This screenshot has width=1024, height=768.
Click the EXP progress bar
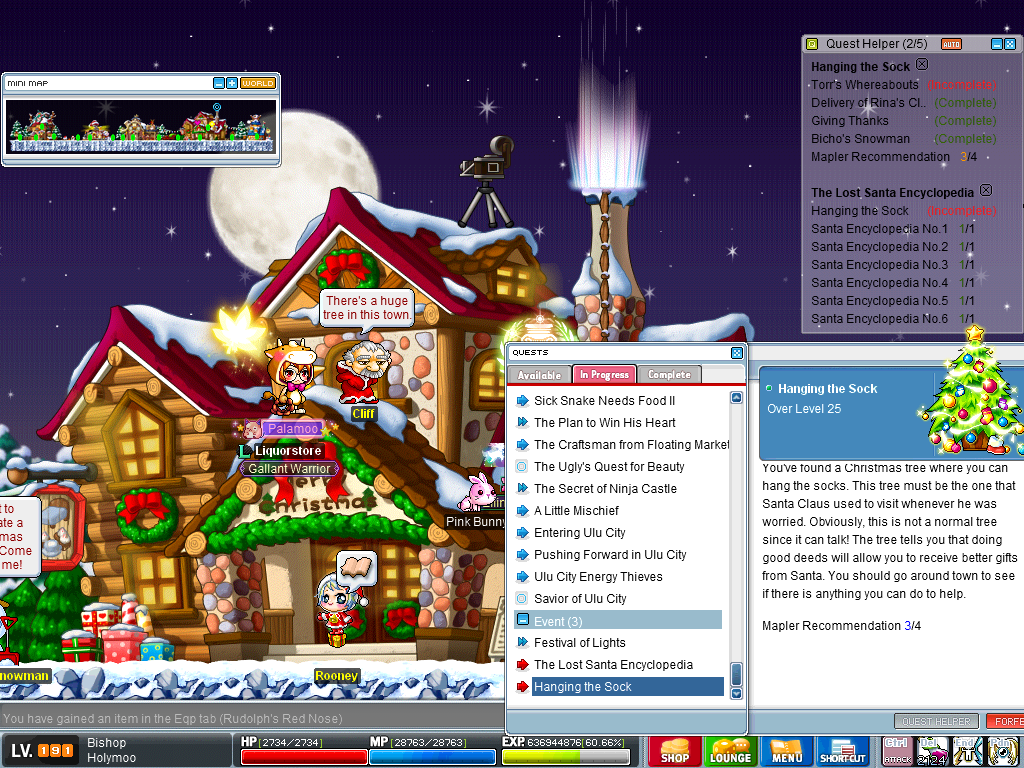click(566, 757)
